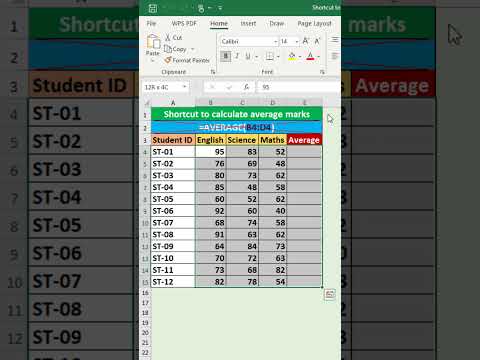Select ST-09's Science score 84
This screenshot has width=480, height=360.
242,246
